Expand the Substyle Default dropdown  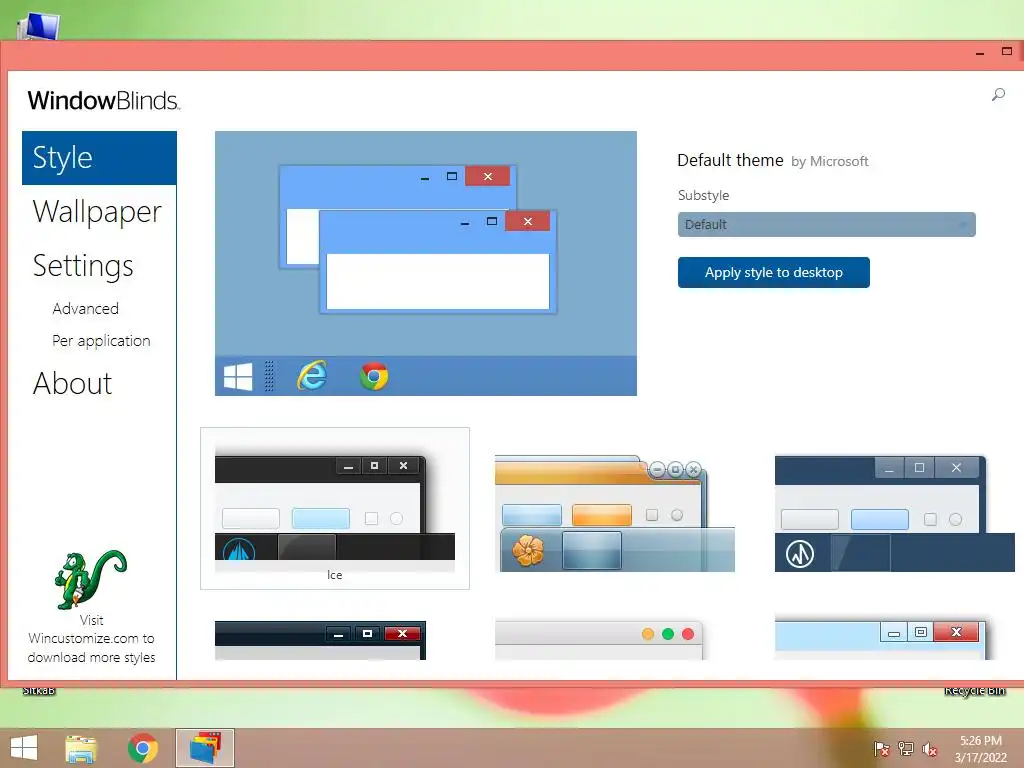click(x=826, y=225)
